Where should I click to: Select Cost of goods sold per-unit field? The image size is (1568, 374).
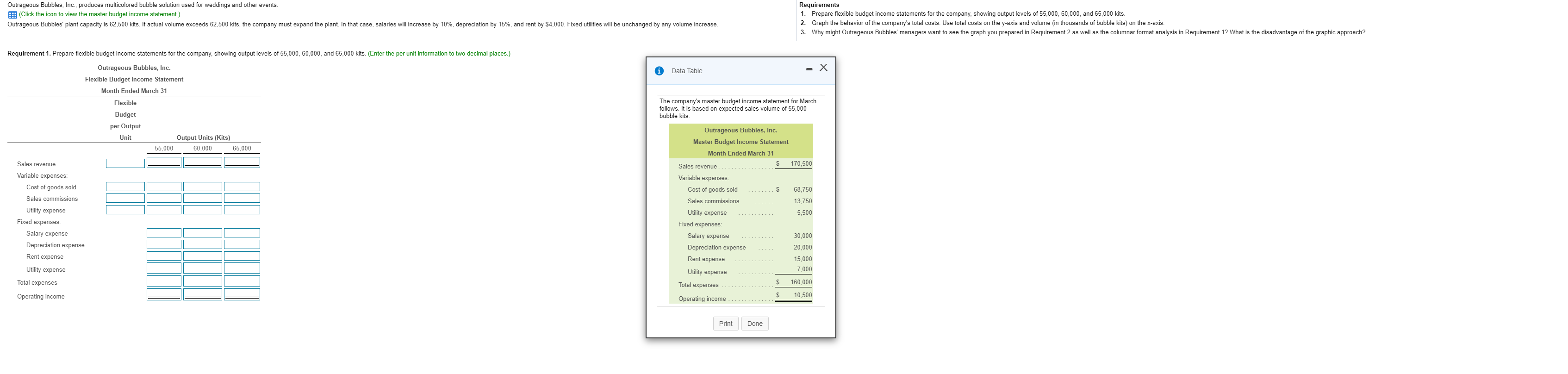pyautogui.click(x=125, y=187)
